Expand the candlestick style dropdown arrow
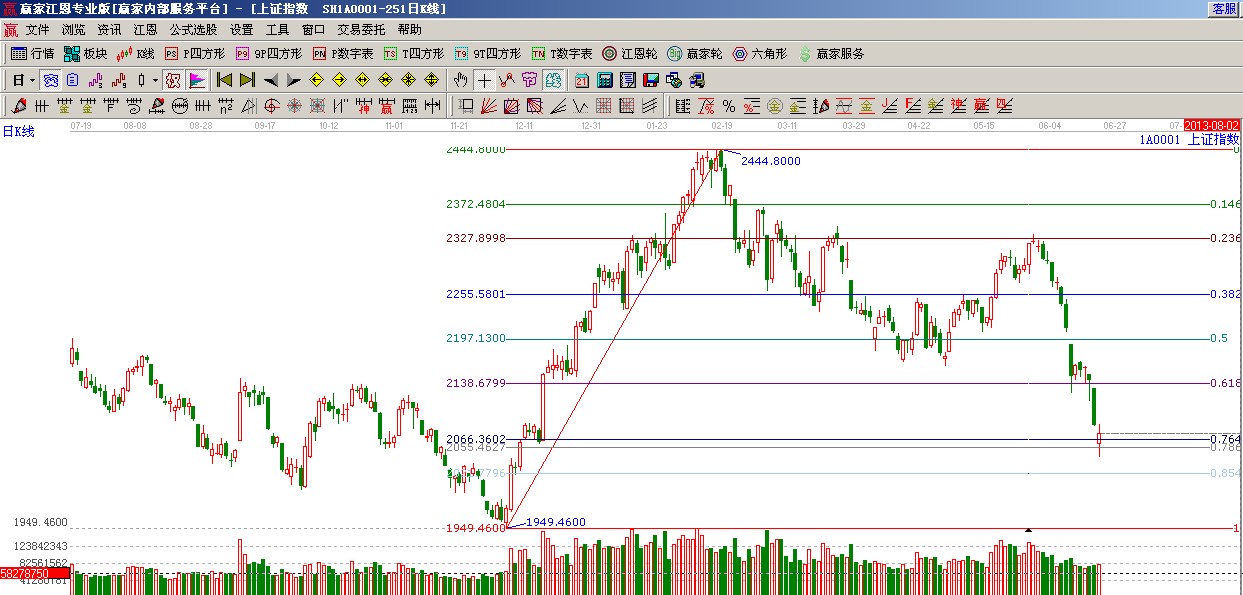Viewport: 1243px width, 595px height. (x=155, y=80)
